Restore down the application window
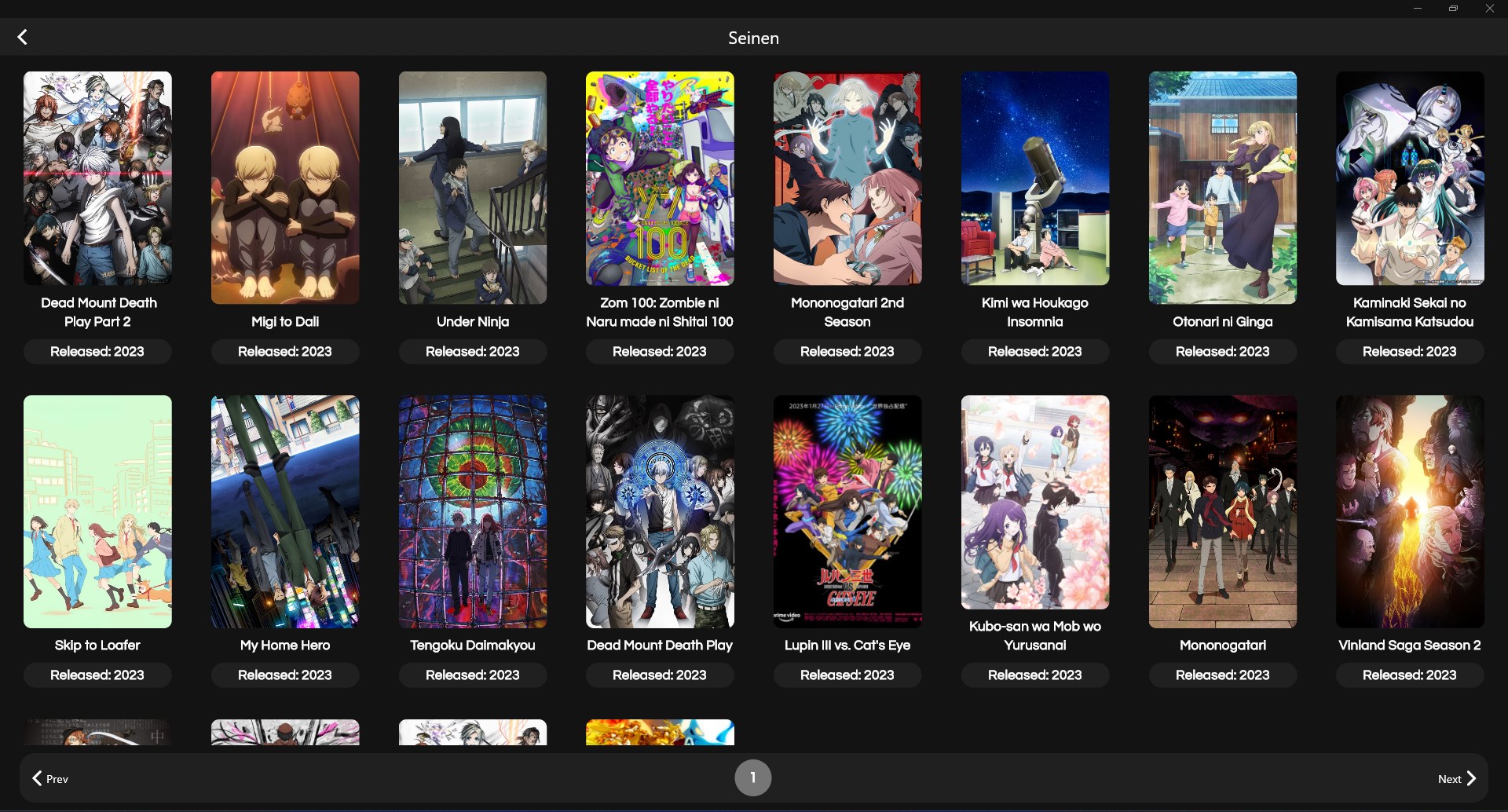The width and height of the screenshot is (1508, 812). pos(1453,9)
